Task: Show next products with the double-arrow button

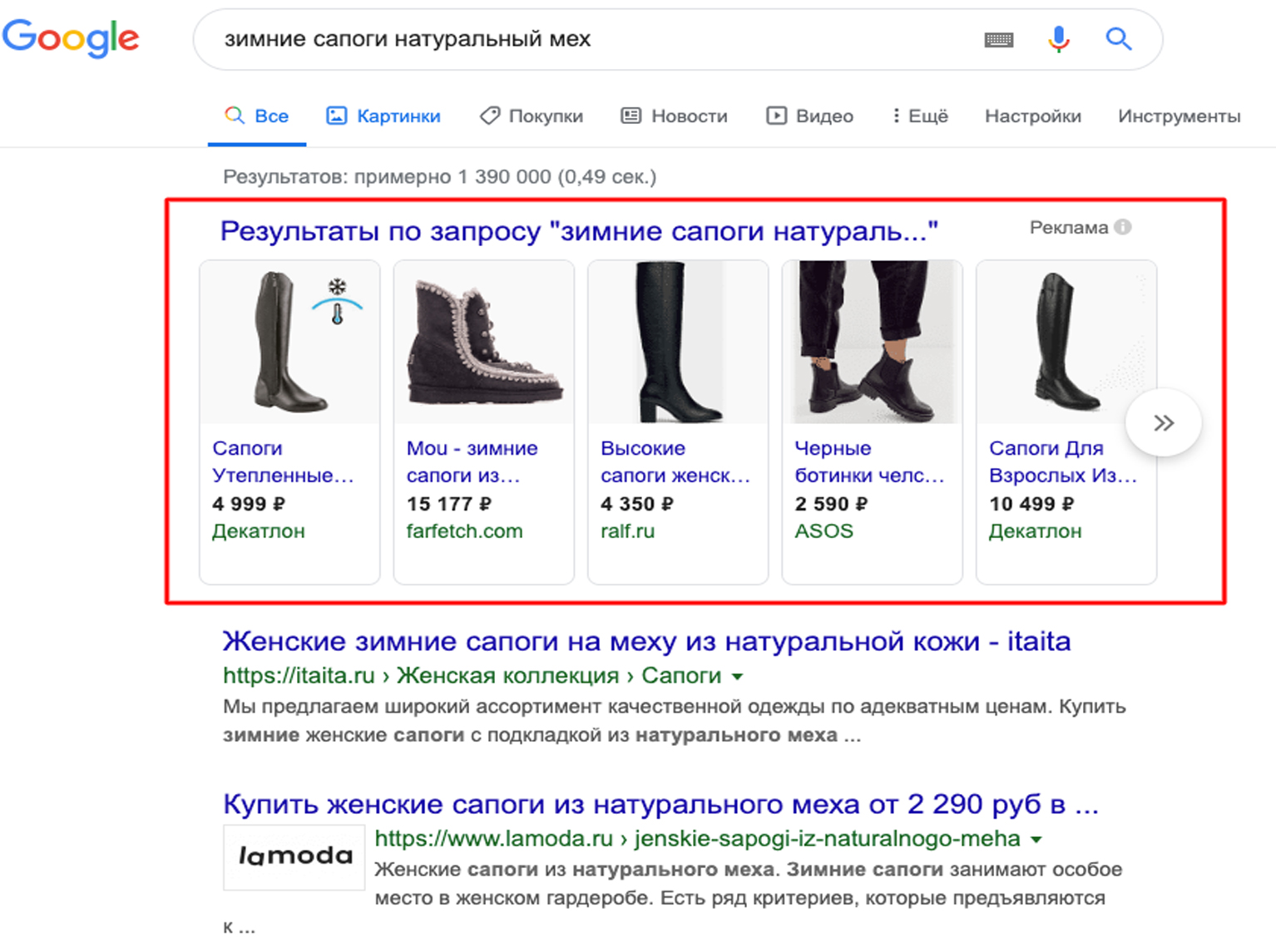Action: point(1163,422)
